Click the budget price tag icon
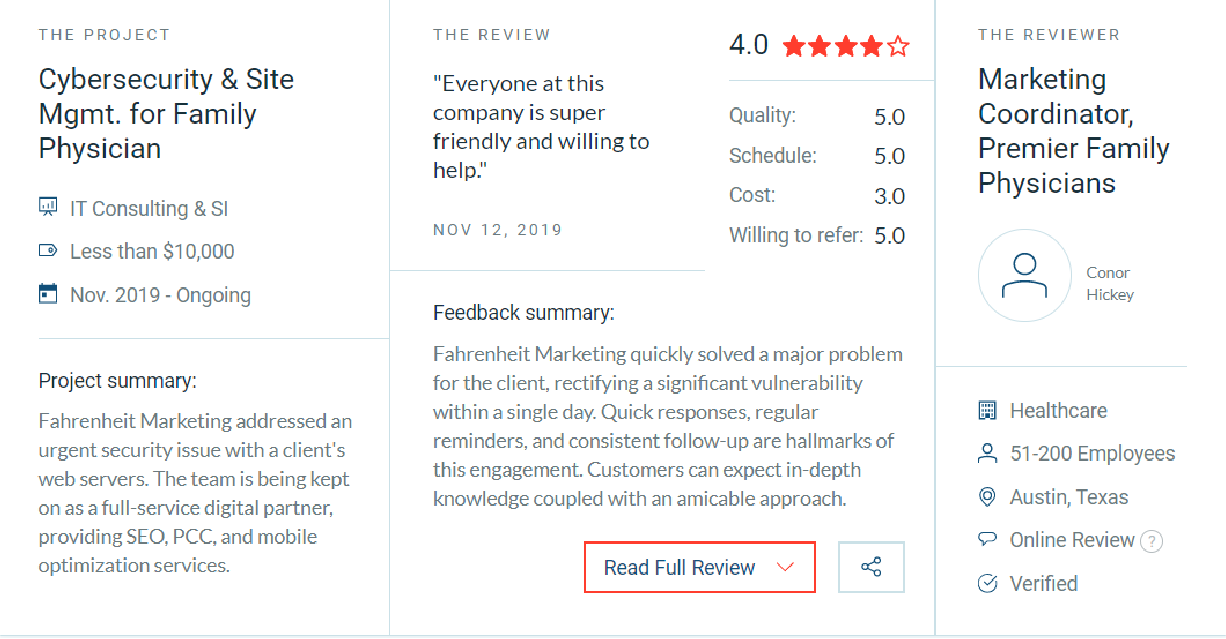1226x639 pixels. coord(48,251)
